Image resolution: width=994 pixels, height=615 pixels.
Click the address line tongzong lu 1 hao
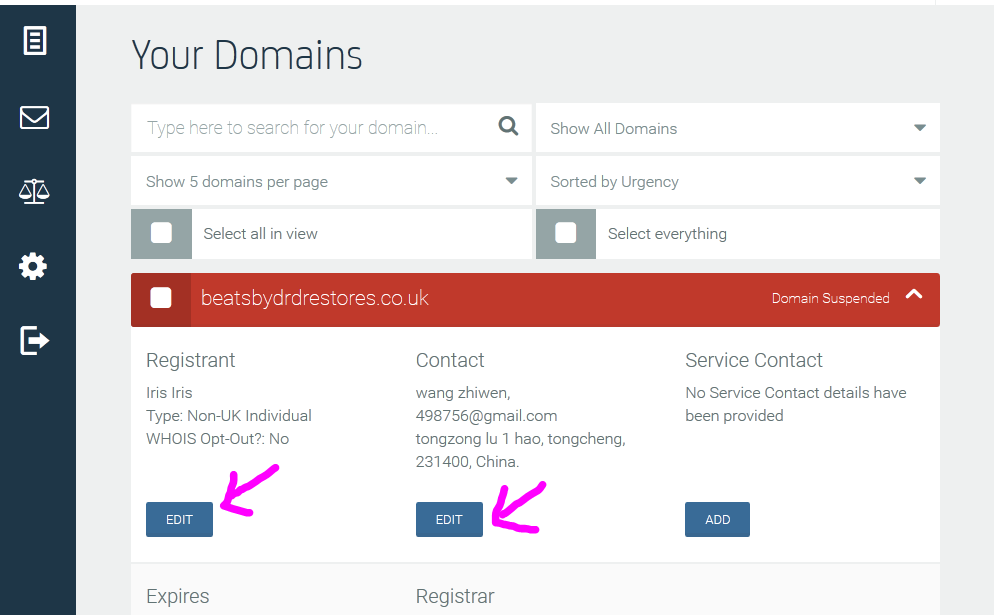tap(520, 439)
